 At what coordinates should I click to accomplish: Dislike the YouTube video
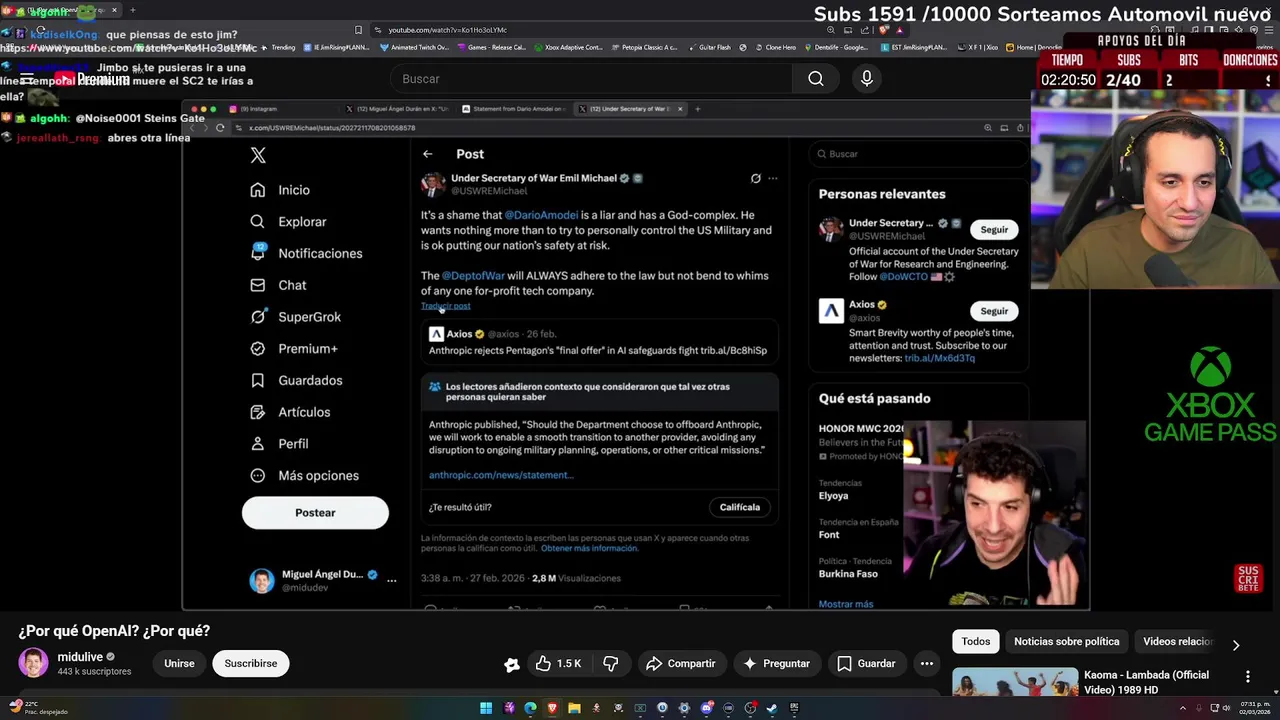click(610, 663)
